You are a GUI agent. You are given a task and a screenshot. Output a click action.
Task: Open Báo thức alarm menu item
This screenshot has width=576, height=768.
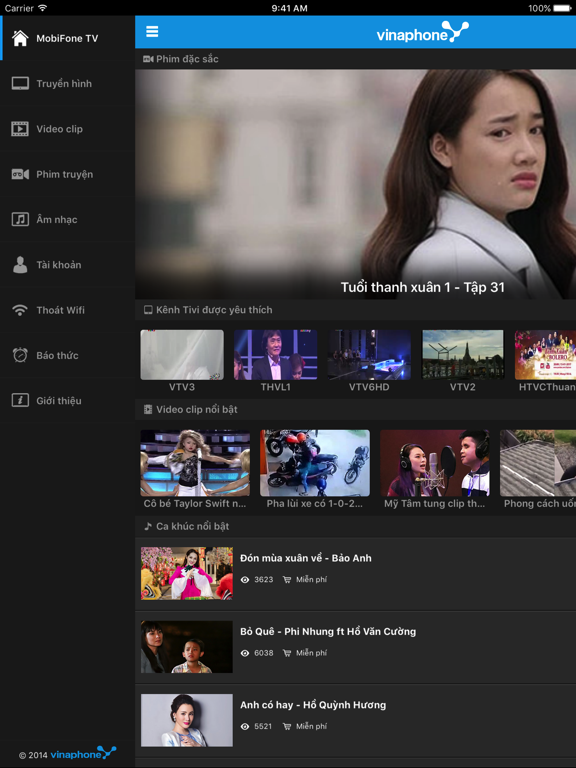point(68,355)
